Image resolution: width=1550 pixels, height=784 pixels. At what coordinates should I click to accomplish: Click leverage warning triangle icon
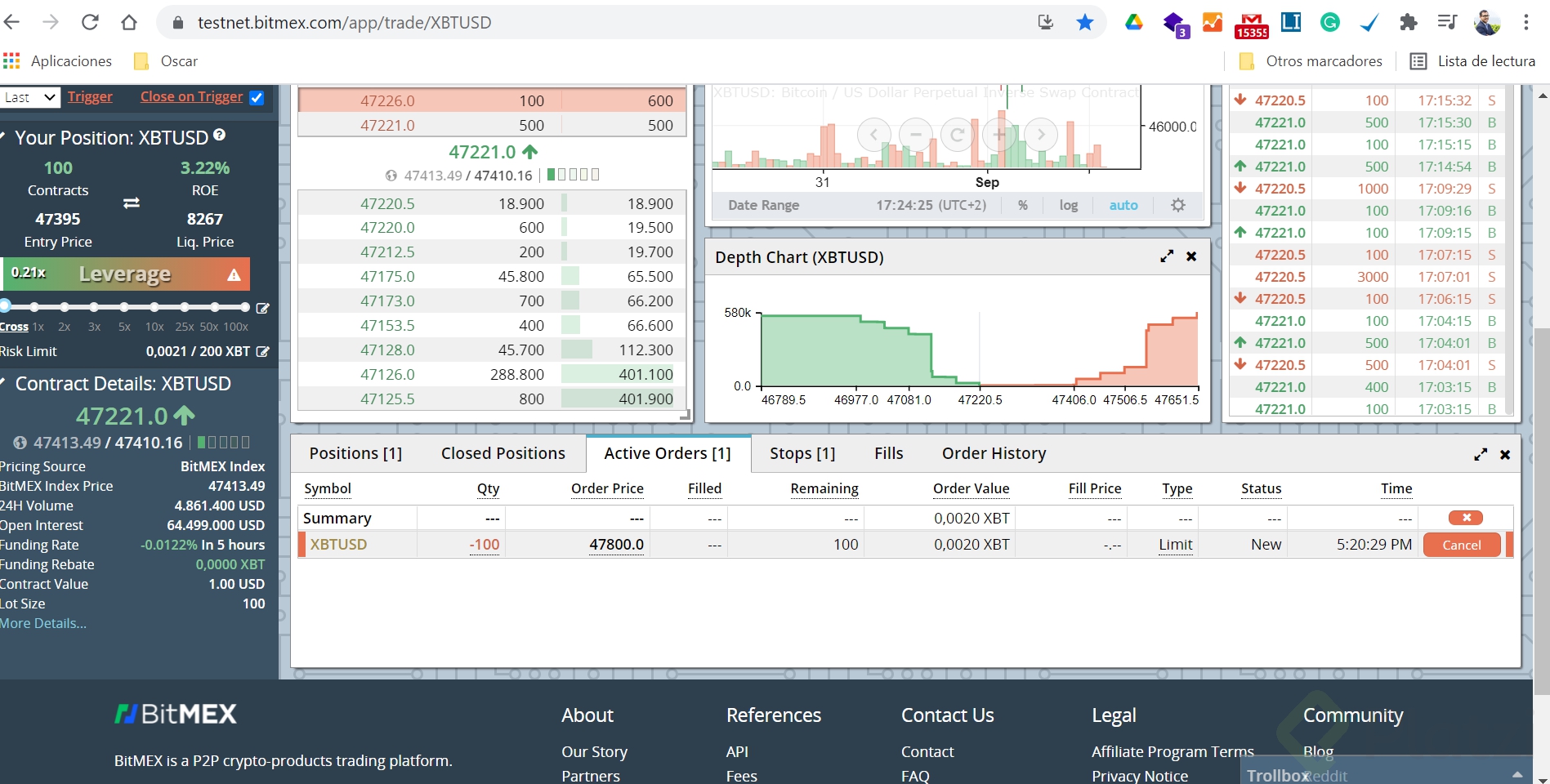point(234,274)
